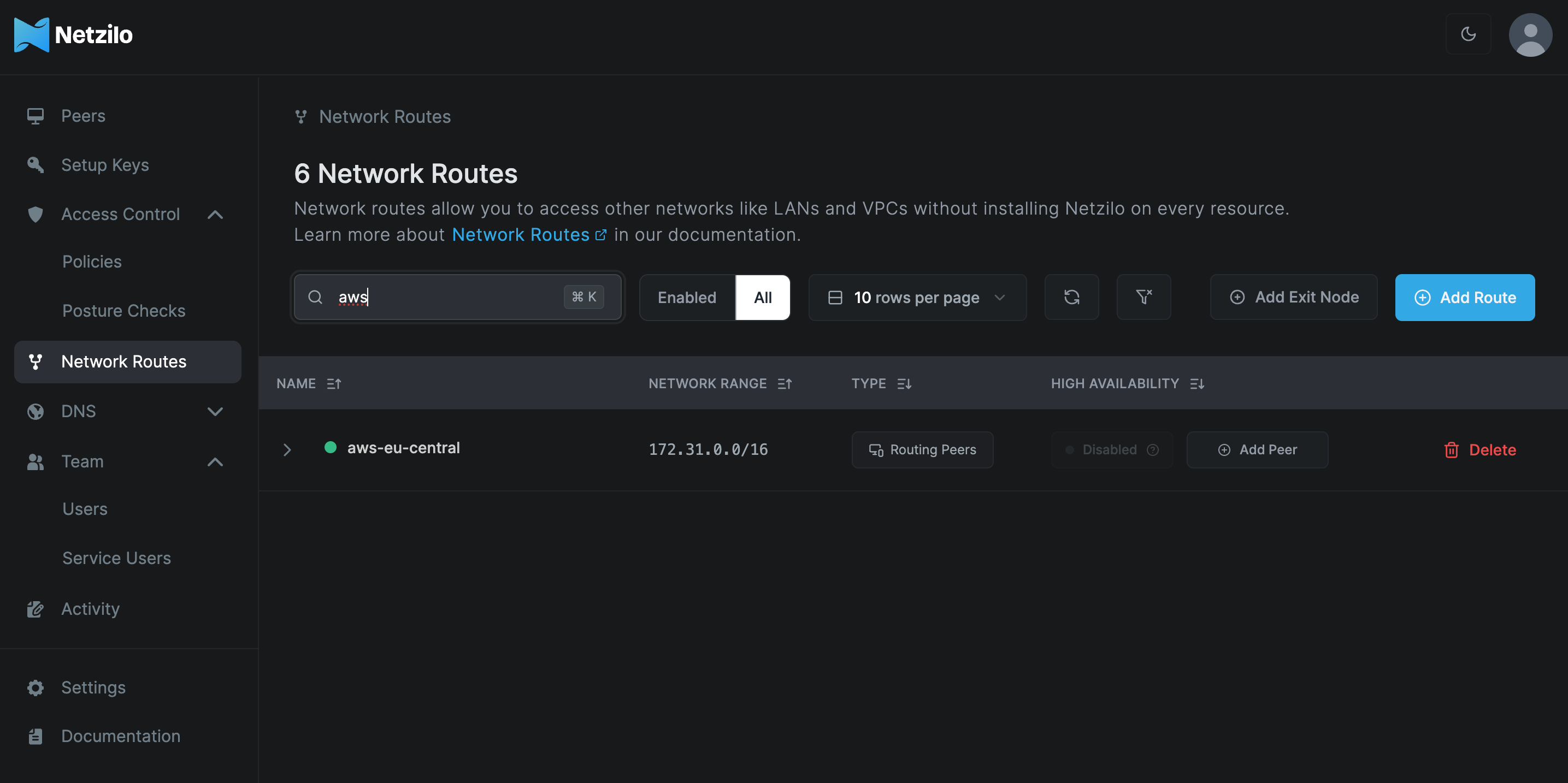Viewport: 1568px width, 783px height.
Task: Expand the DNS section
Action: (x=215, y=411)
